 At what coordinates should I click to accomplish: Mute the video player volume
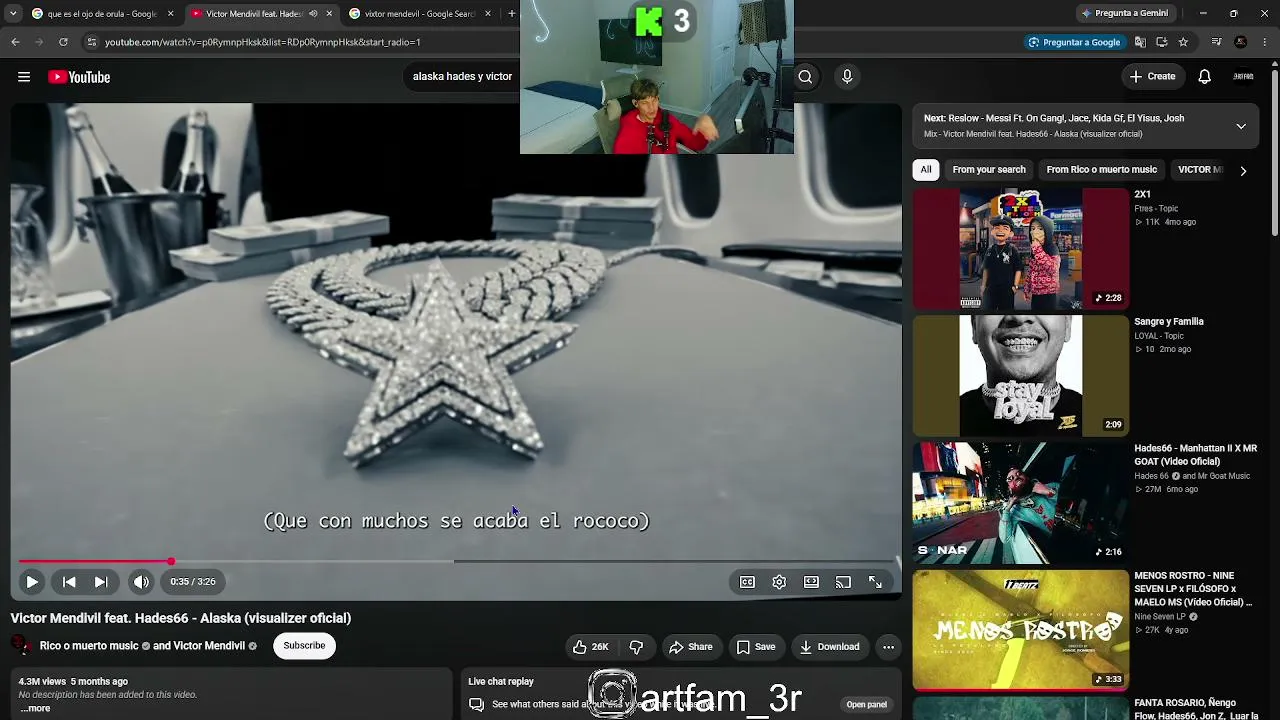point(141,581)
